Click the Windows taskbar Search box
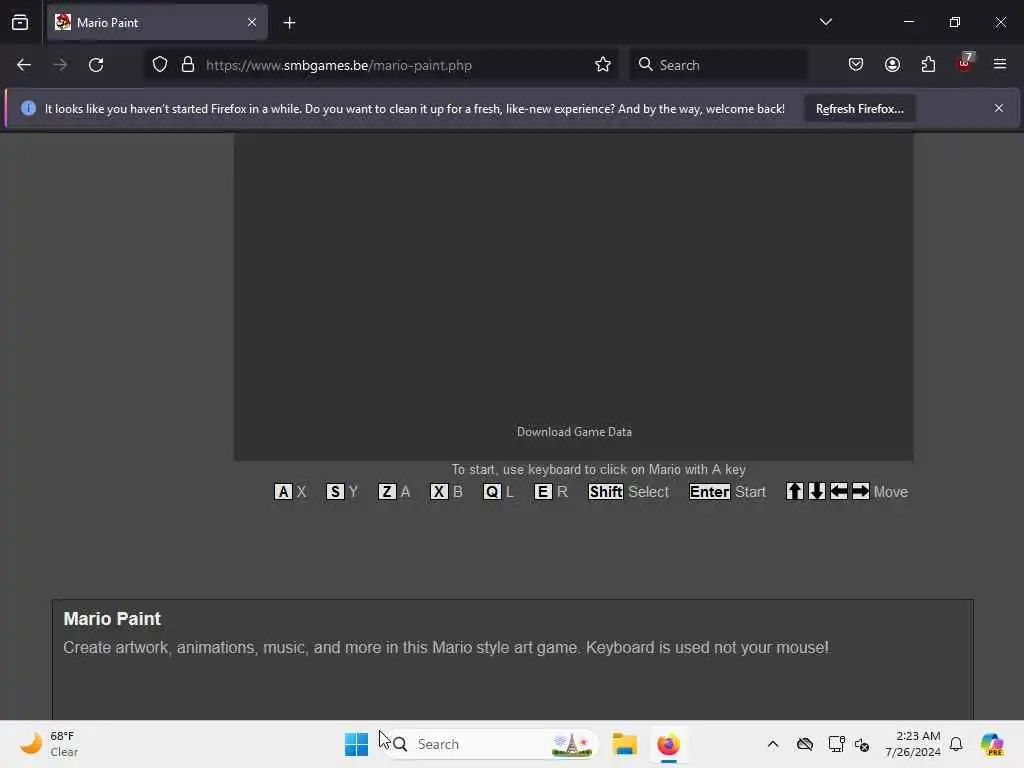This screenshot has height=768, width=1024. click(x=492, y=744)
